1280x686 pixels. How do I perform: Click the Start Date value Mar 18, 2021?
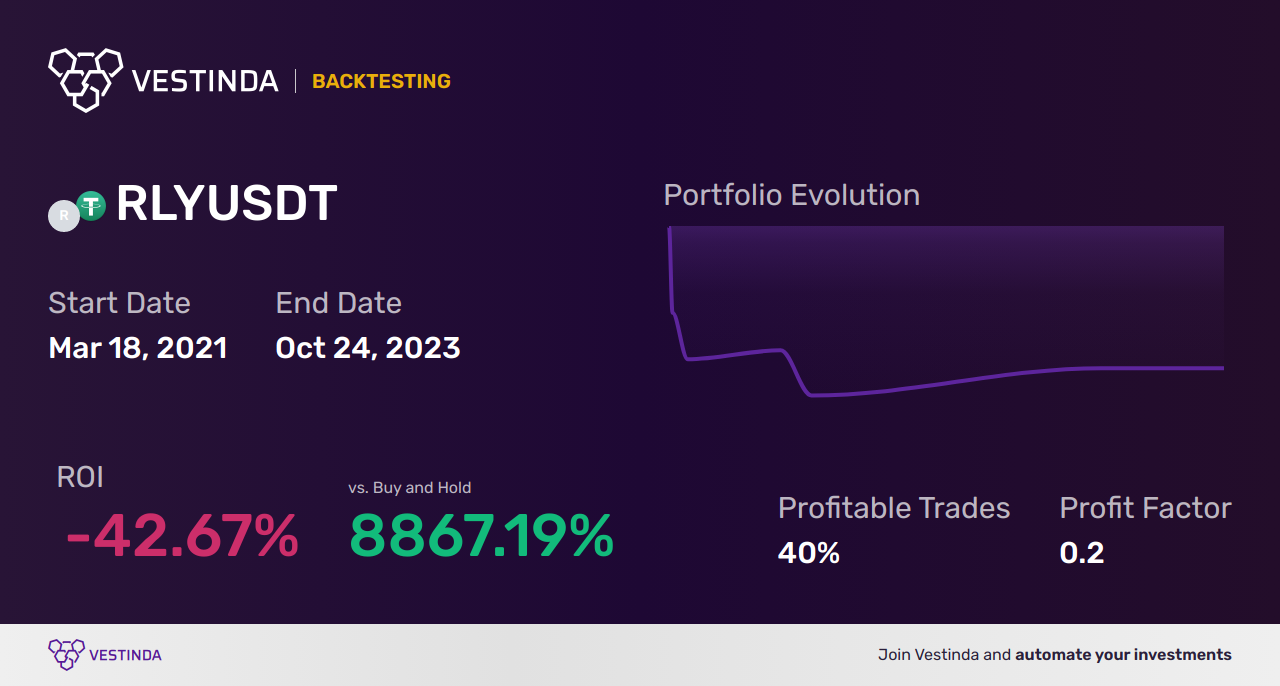point(138,348)
